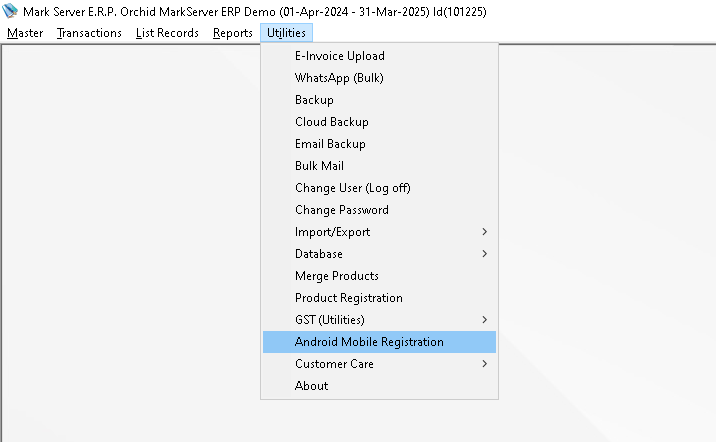The image size is (716, 442).
Task: Open the About entry
Action: click(379, 386)
